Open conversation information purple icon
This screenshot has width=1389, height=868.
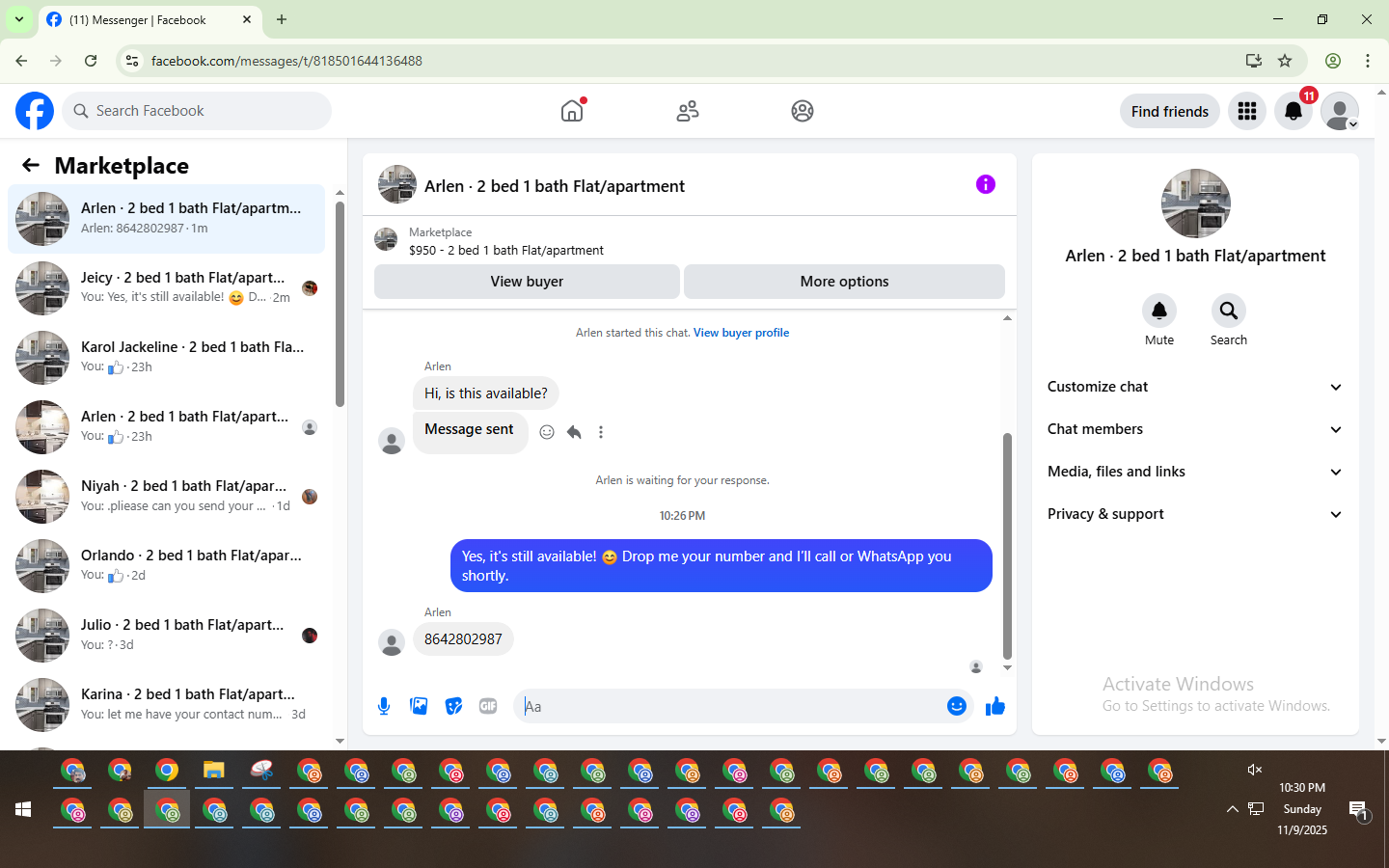coord(985,184)
